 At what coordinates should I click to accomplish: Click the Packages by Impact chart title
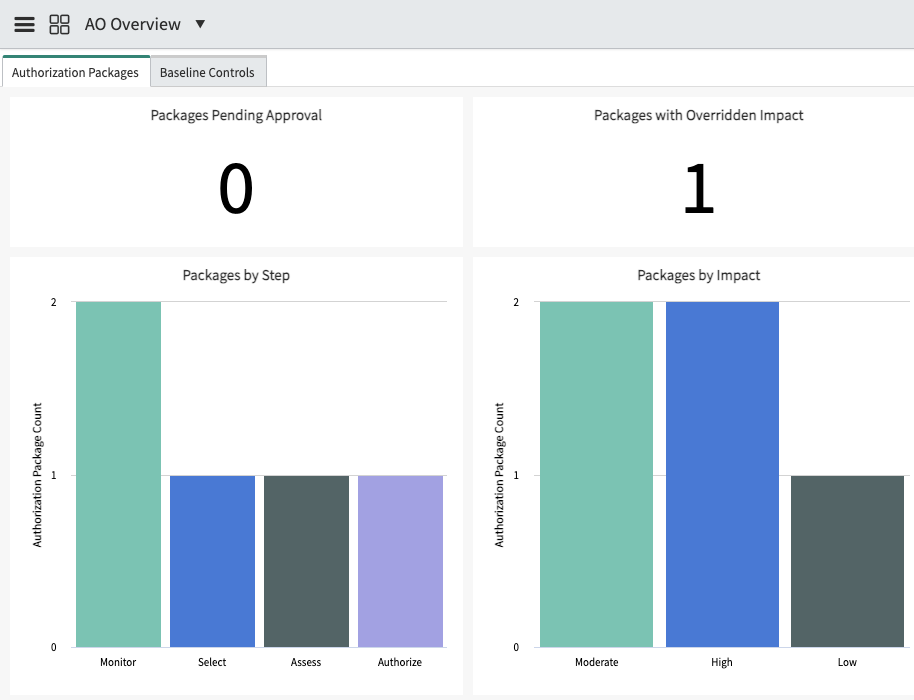pyautogui.click(x=698, y=275)
